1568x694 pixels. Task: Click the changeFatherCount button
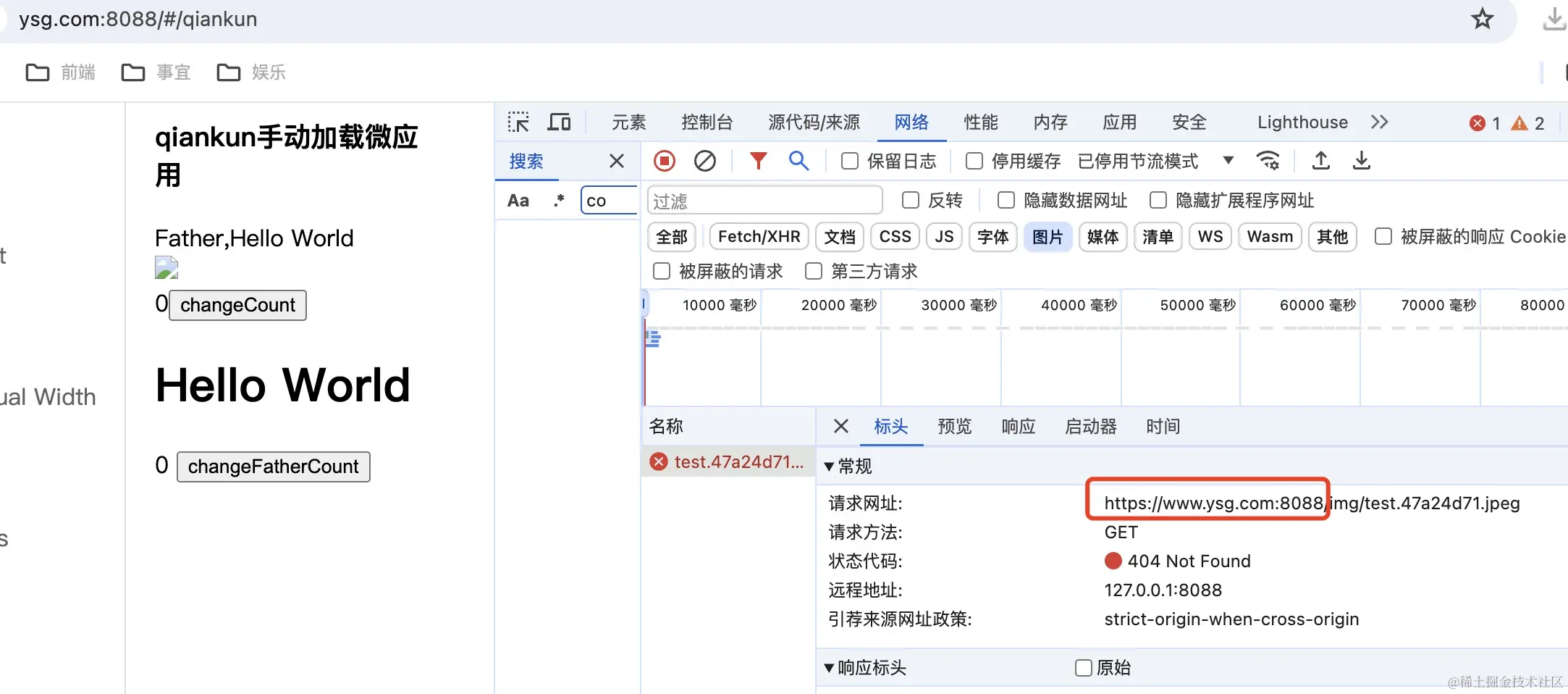[x=274, y=467]
